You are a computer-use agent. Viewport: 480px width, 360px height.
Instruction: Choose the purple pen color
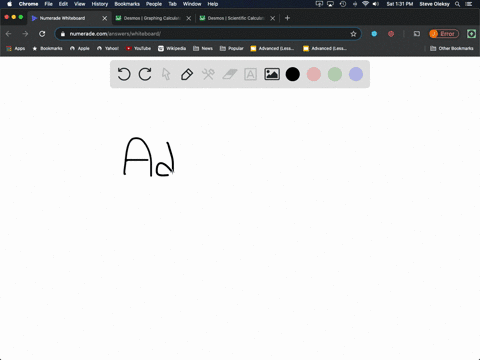pos(356,74)
